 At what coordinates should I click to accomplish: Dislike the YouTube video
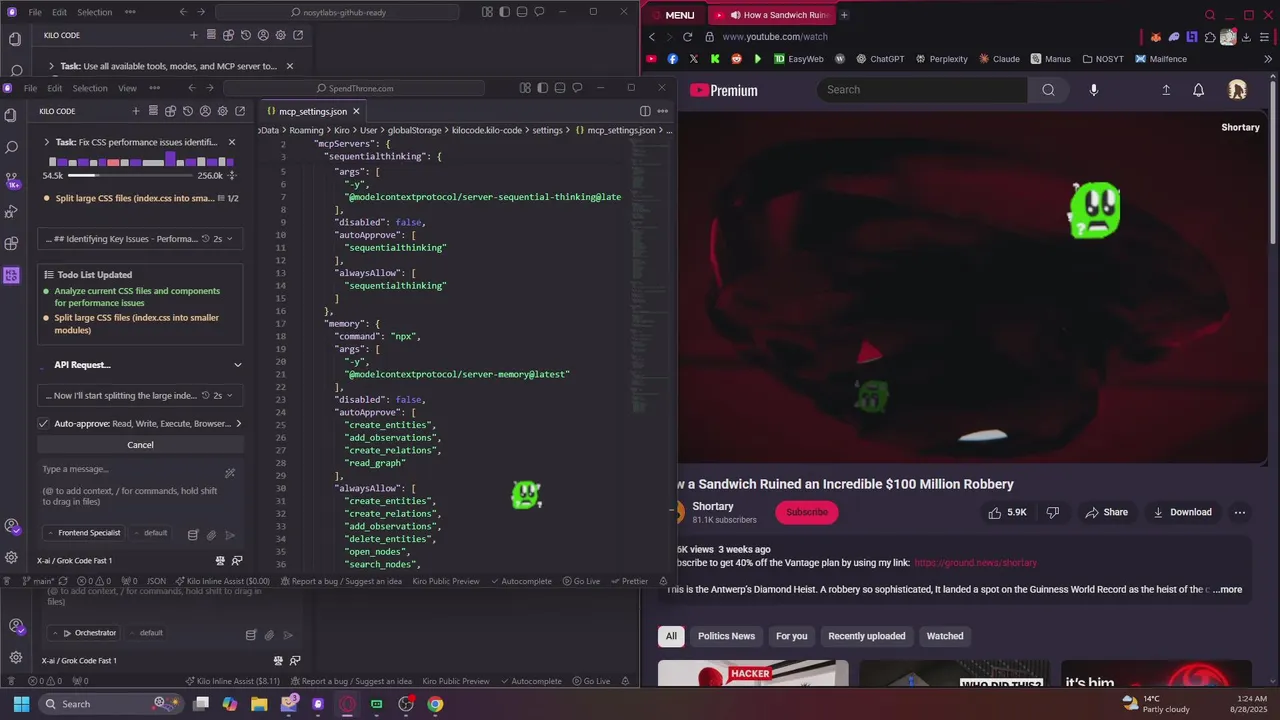(1052, 512)
